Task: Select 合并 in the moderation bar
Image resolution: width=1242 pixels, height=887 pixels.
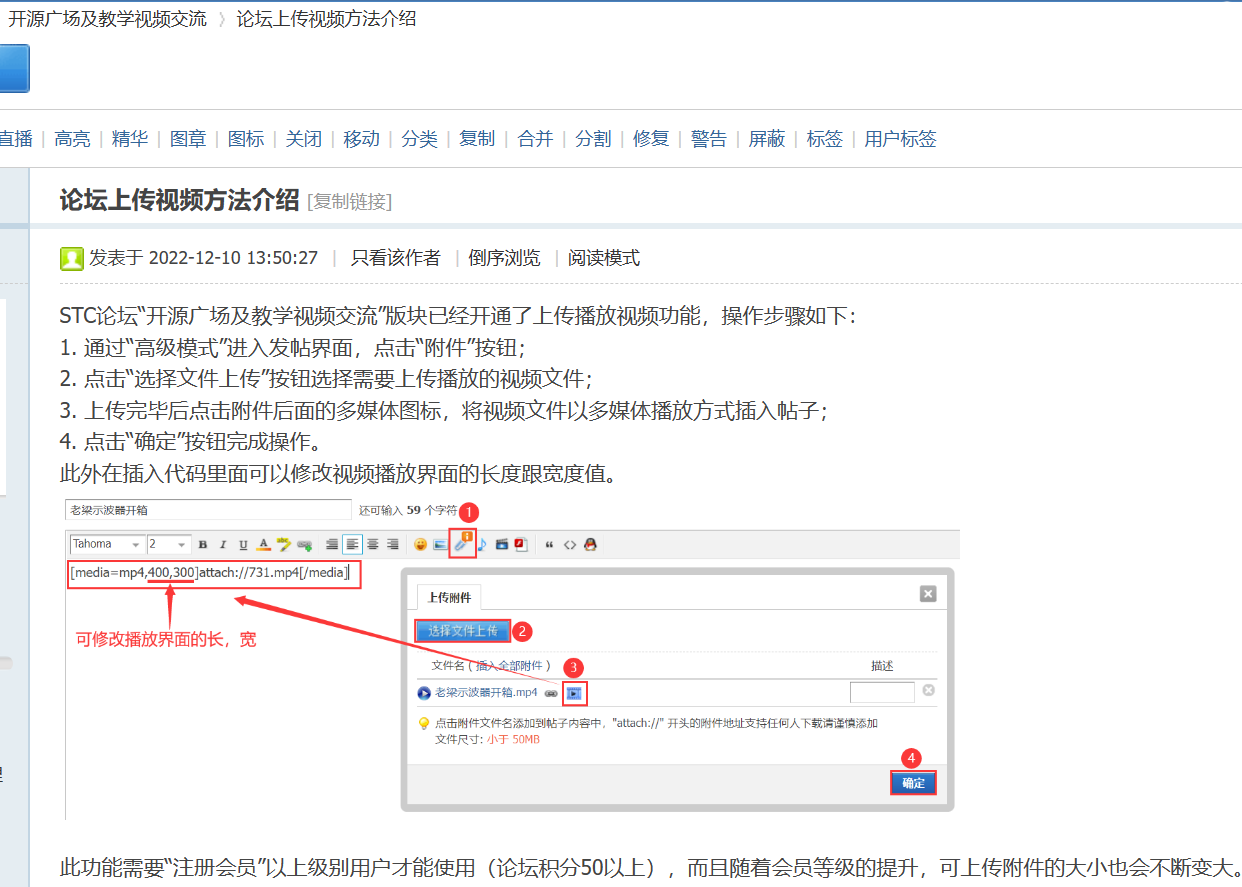Action: [x=535, y=139]
